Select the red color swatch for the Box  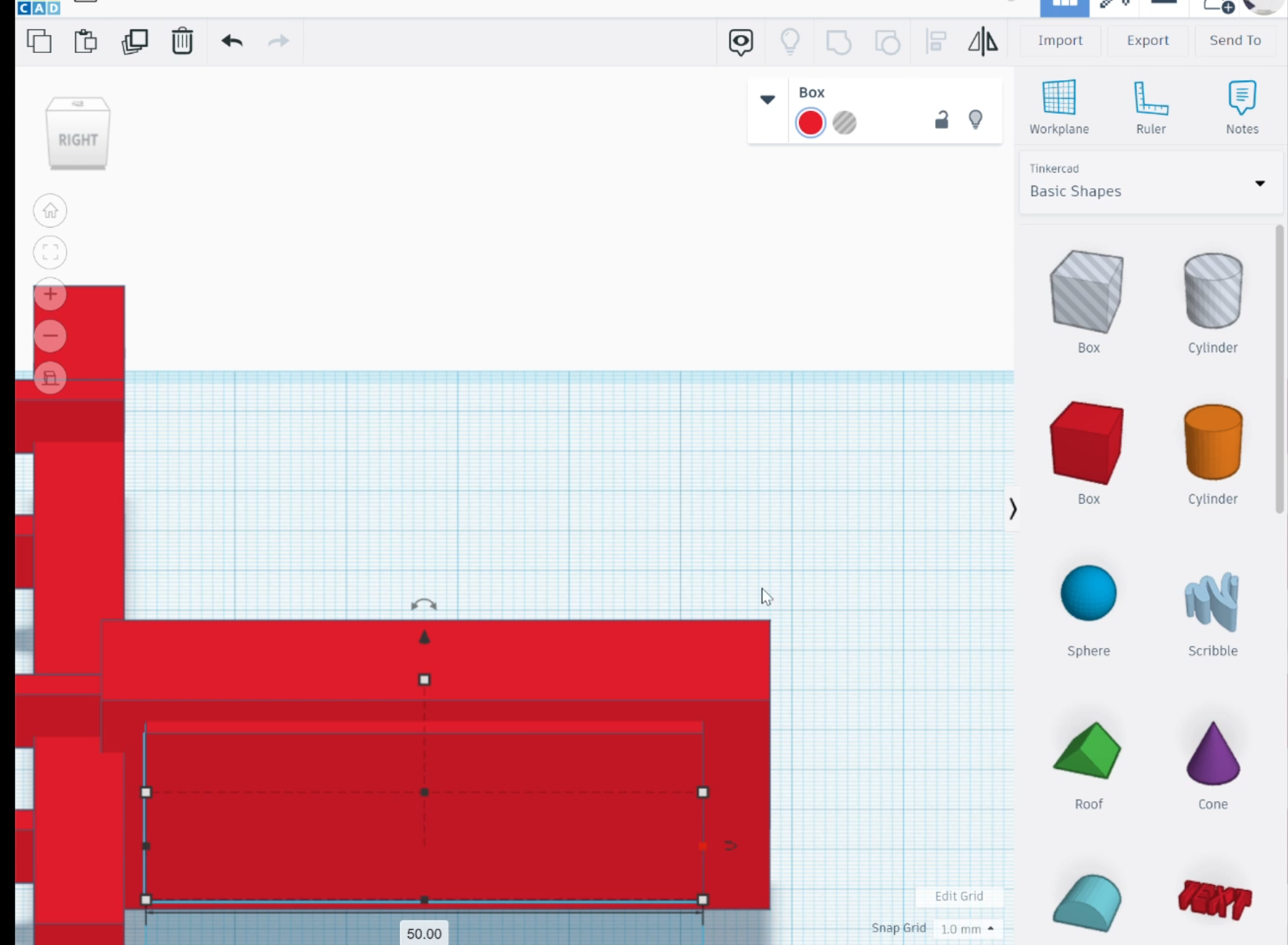coord(810,122)
